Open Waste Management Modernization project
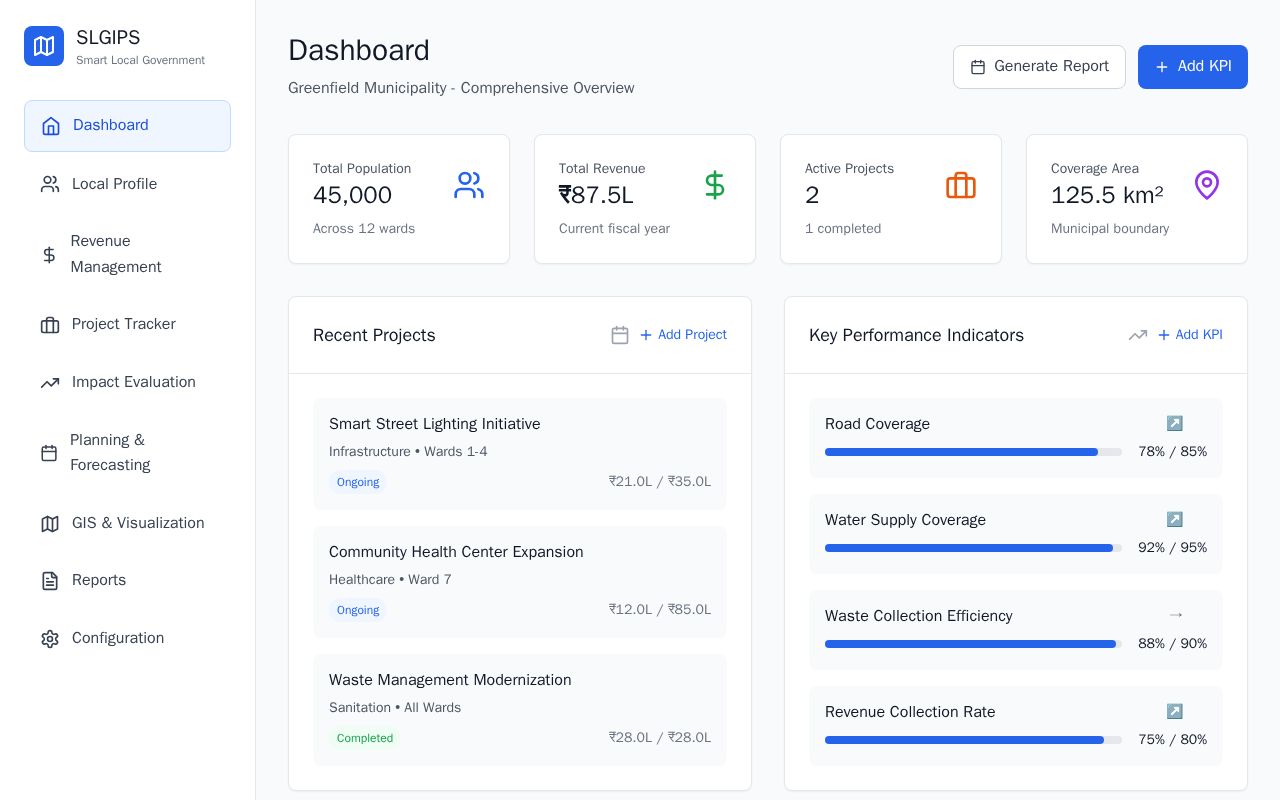 tap(520, 710)
